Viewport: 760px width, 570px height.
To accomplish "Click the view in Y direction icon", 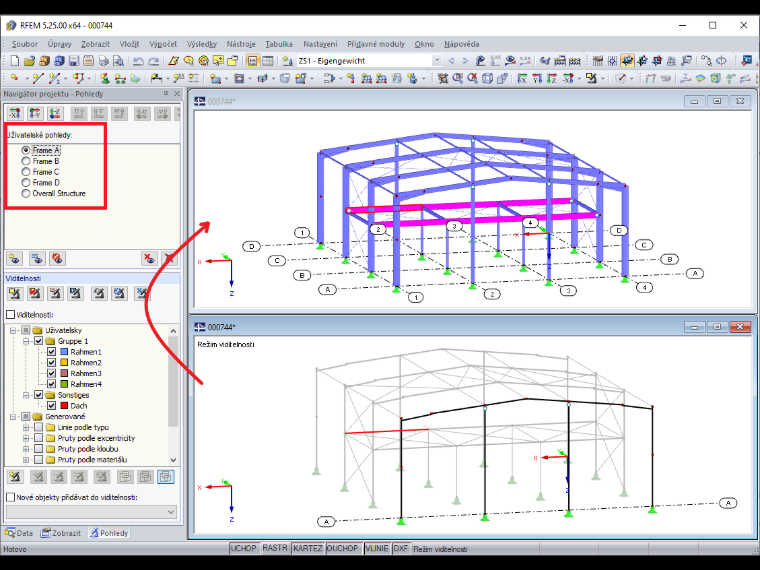I will point(537,78).
